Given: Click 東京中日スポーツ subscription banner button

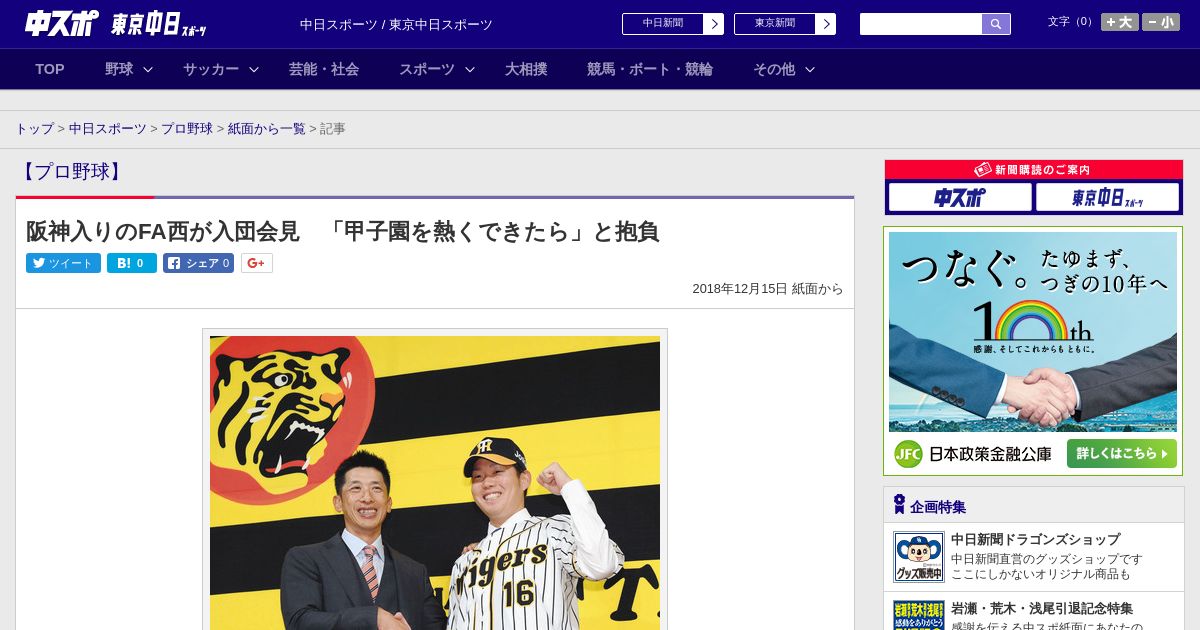Looking at the screenshot, I should coord(1107,197).
